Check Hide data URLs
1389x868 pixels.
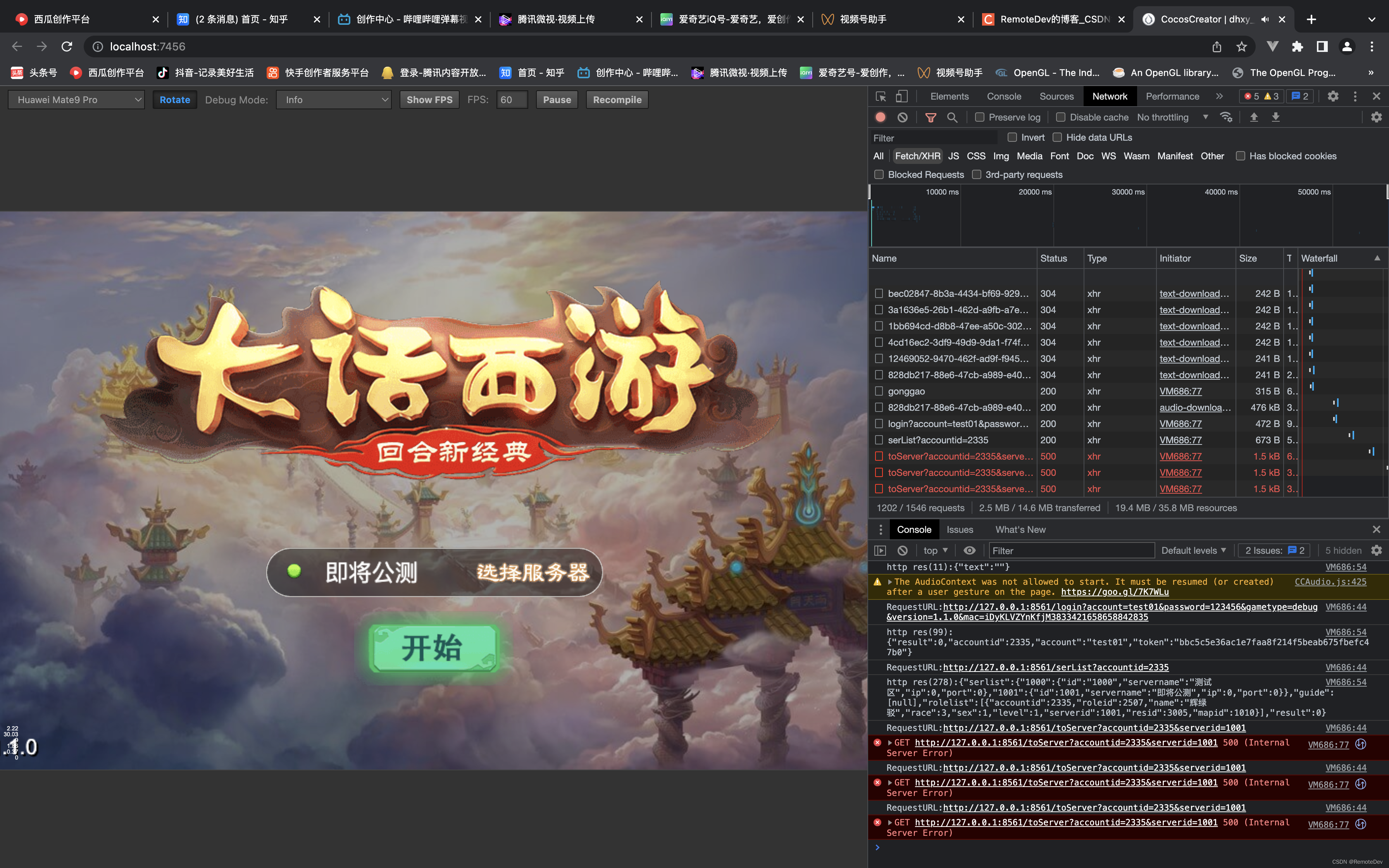(x=1057, y=137)
